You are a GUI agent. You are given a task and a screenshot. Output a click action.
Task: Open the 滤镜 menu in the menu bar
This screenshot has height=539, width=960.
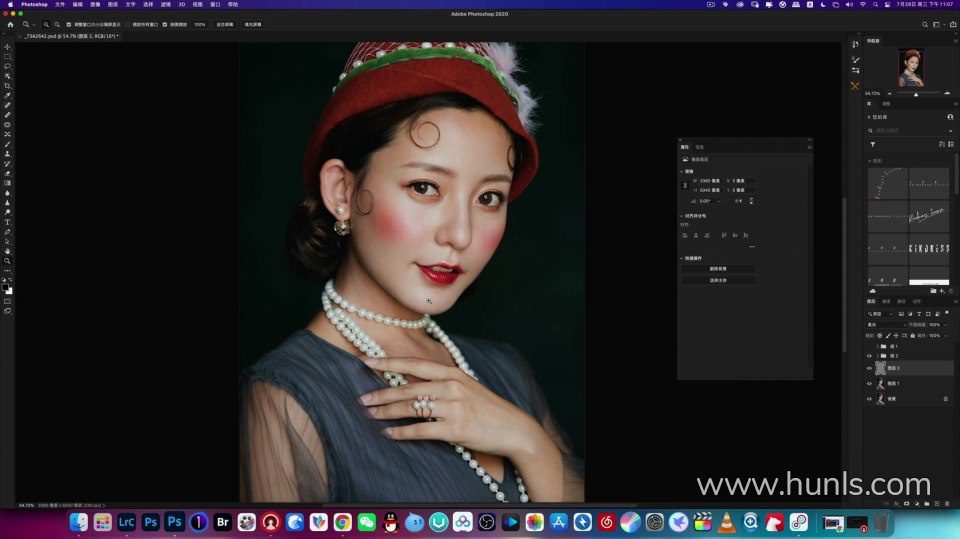pyautogui.click(x=165, y=4)
